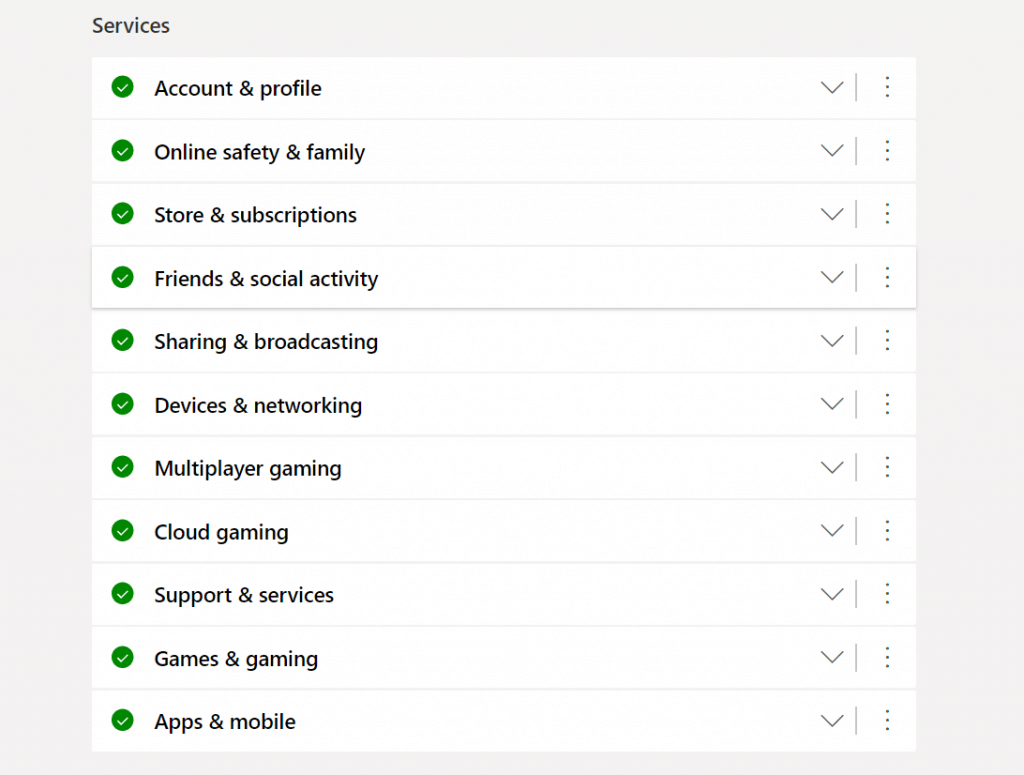The width and height of the screenshot is (1024, 775).
Task: Click green status icon for Games & gaming
Action: [122, 658]
